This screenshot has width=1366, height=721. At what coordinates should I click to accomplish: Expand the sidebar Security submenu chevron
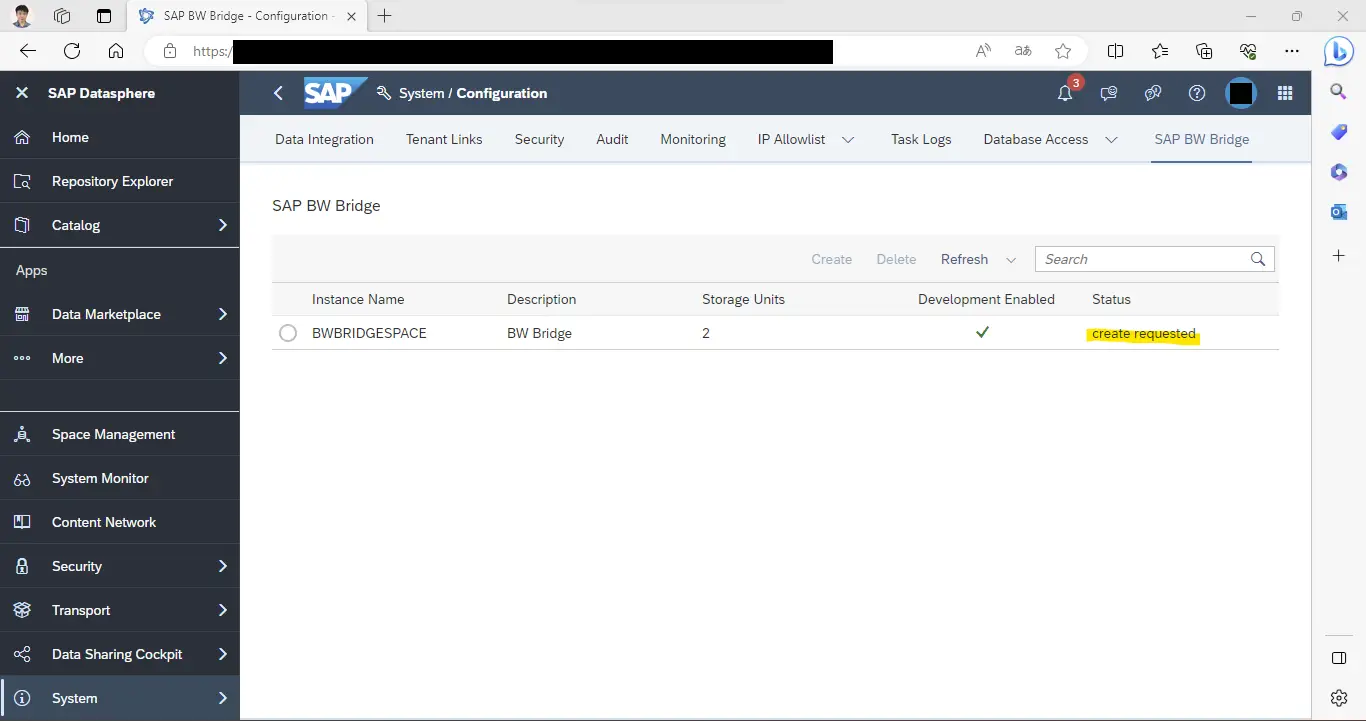point(223,566)
